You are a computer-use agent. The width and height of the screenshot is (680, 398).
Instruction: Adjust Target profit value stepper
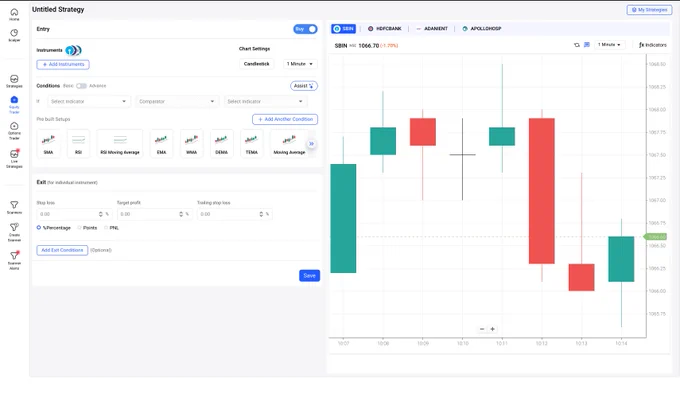tap(181, 214)
